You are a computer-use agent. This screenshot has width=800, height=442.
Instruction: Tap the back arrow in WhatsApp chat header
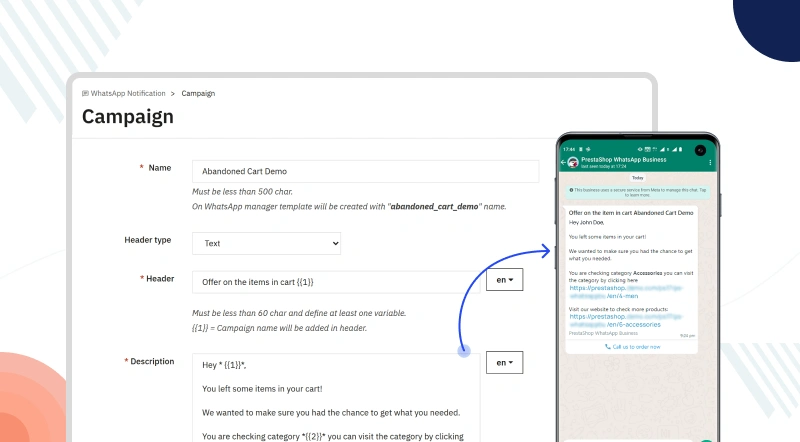click(563, 160)
